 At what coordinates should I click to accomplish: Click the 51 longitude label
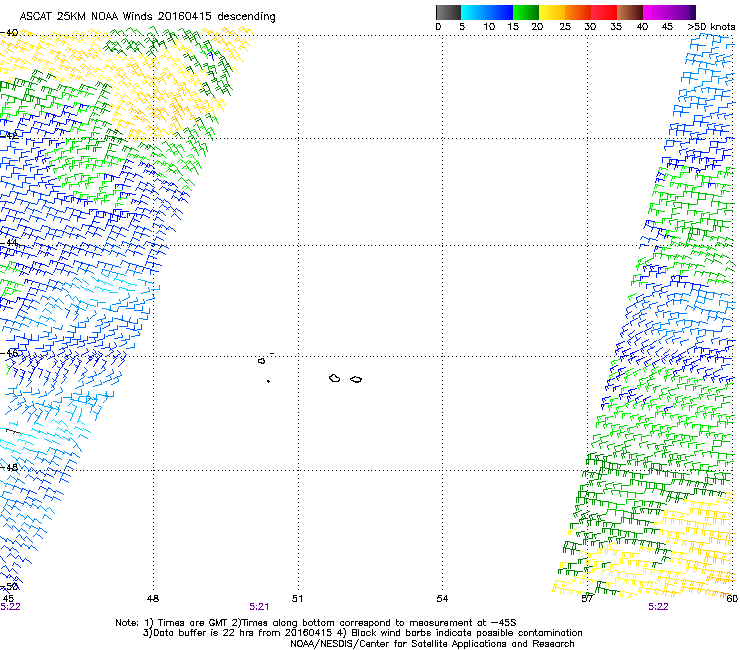point(297,599)
